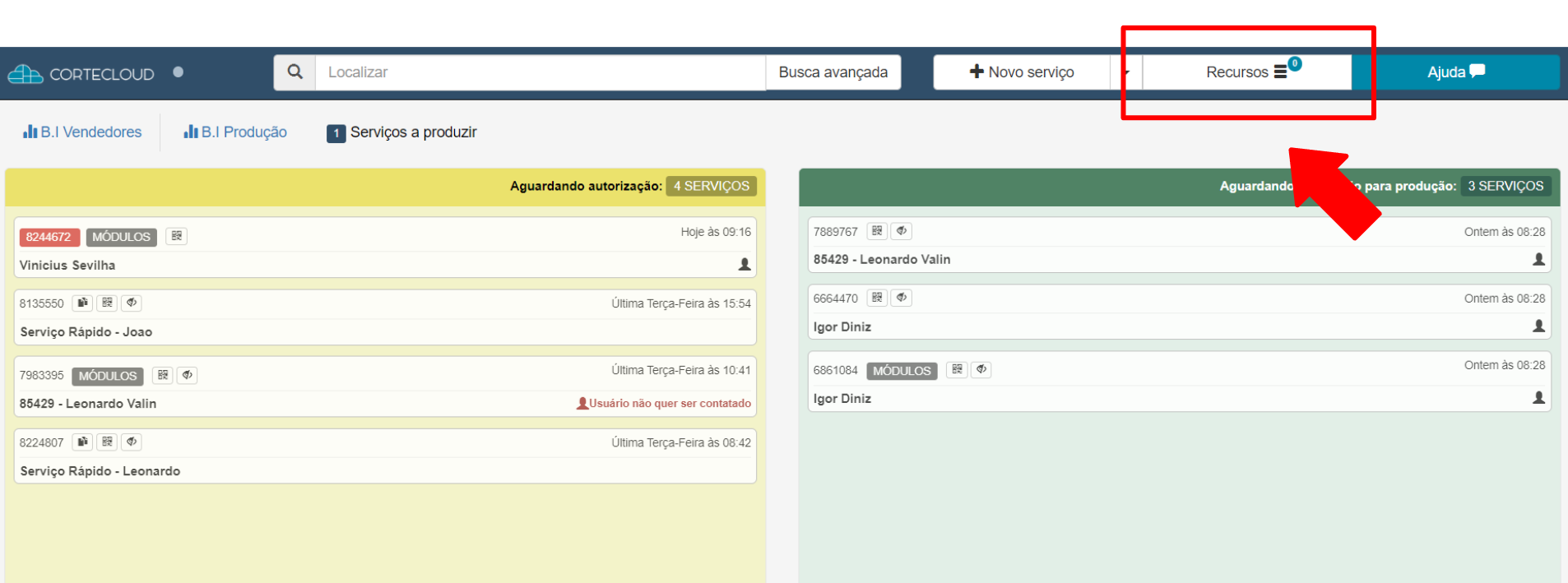Click user icon on 7889767 Leonardo Valin card

(1539, 259)
